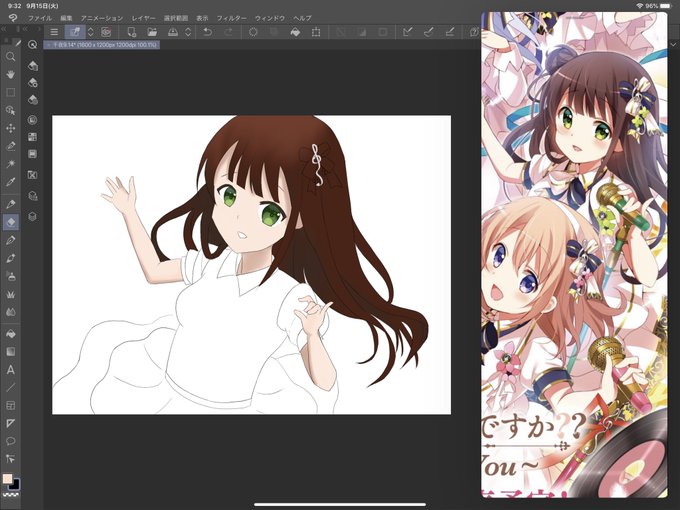
Task: Open the Clip Studio logo menu
Action: point(13,18)
